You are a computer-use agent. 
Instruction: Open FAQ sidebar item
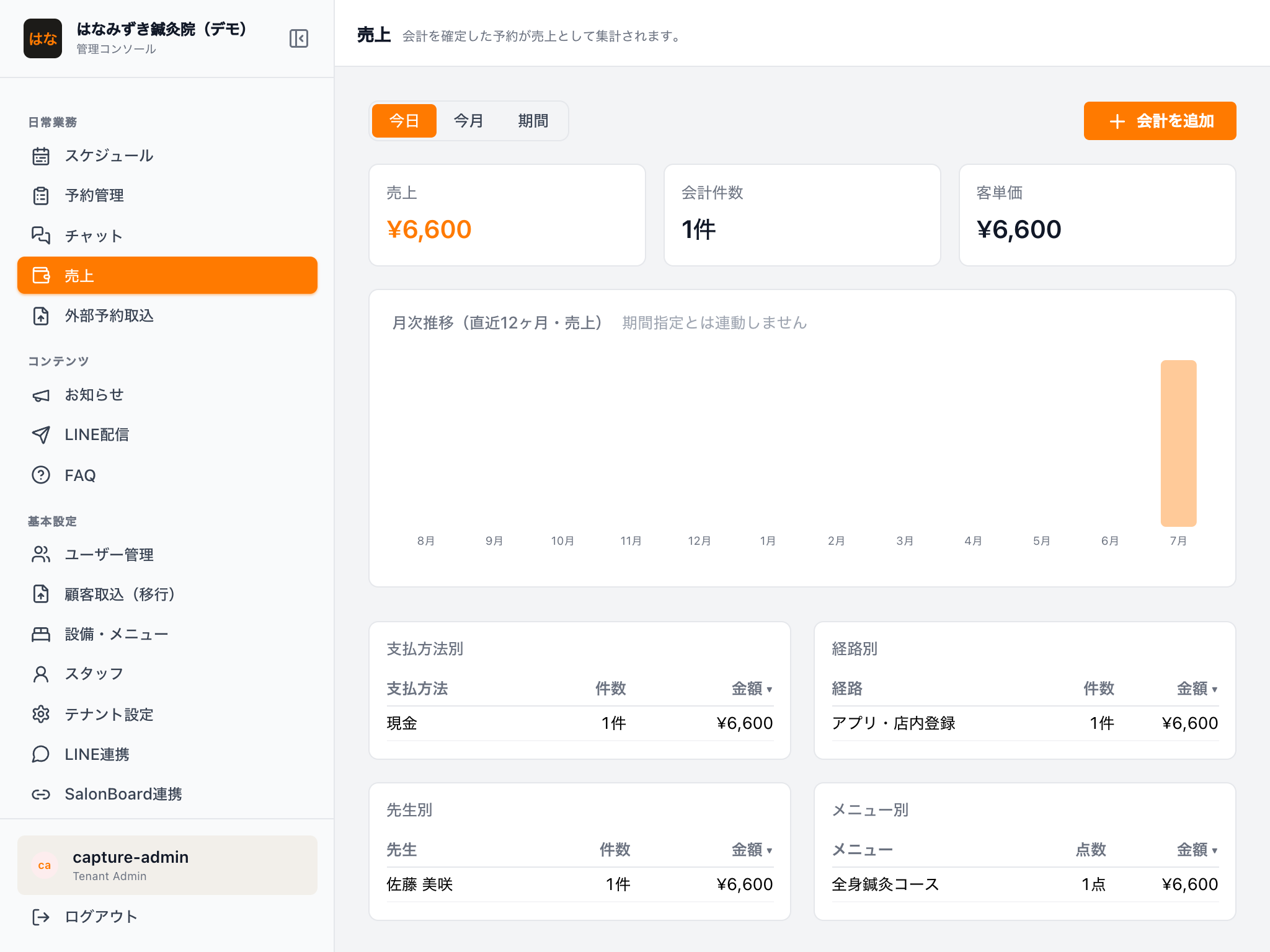pos(167,475)
